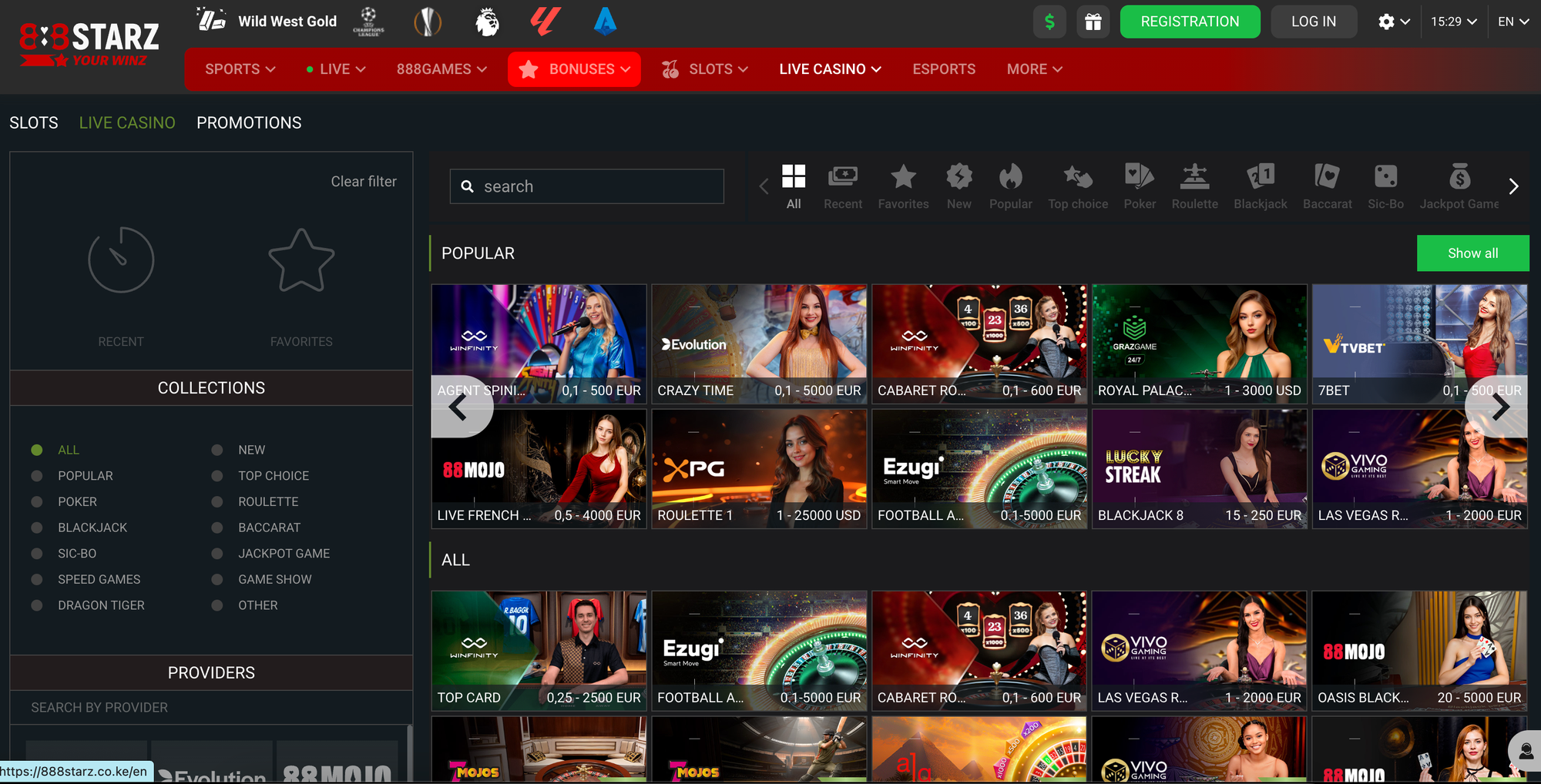Switch to the PROMOTIONS sub-tab
The image size is (1541, 784).
[x=249, y=123]
